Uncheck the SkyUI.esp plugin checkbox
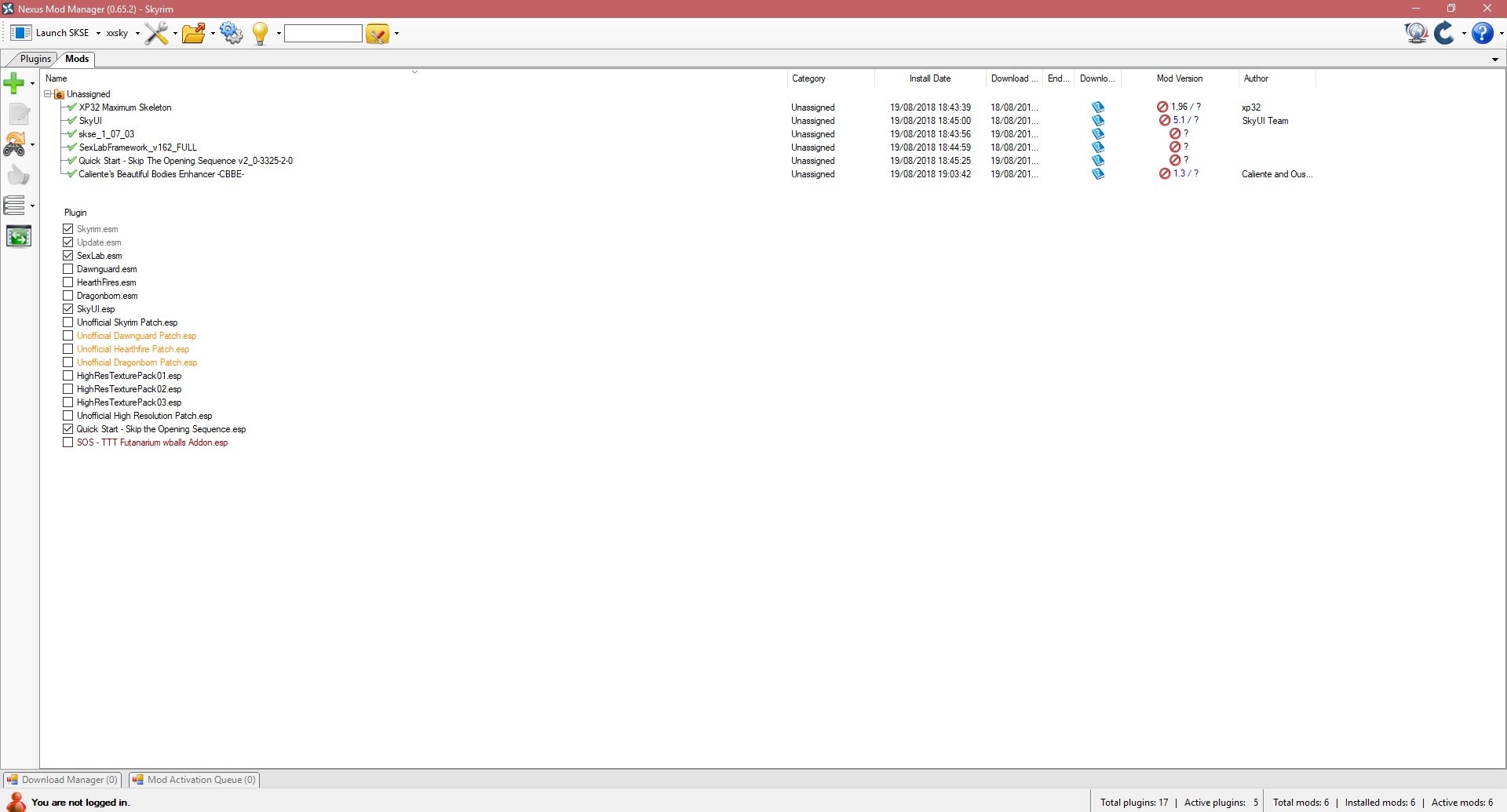The image size is (1507, 812). tap(68, 309)
